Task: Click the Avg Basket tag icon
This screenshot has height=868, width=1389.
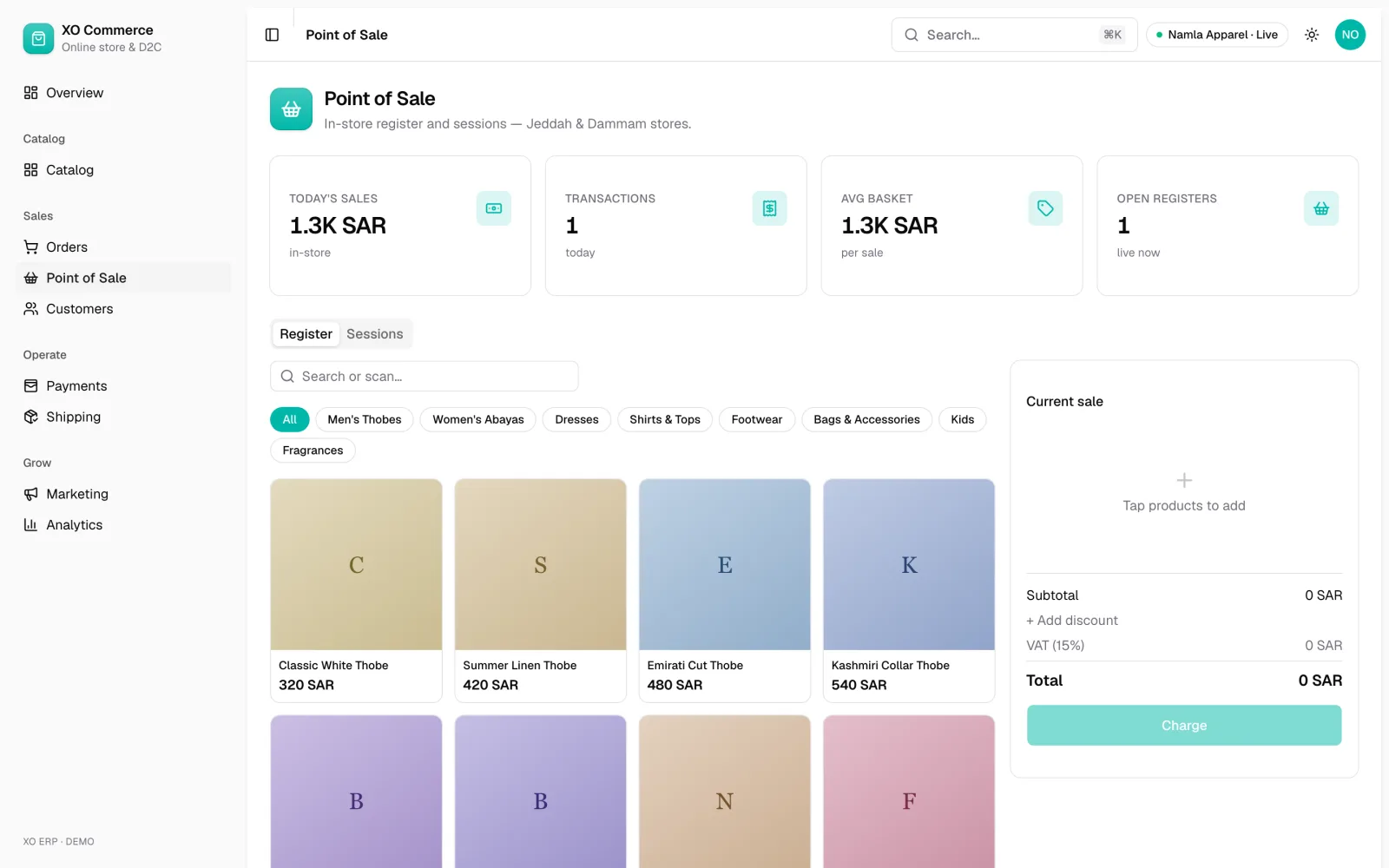Action: coord(1045,208)
